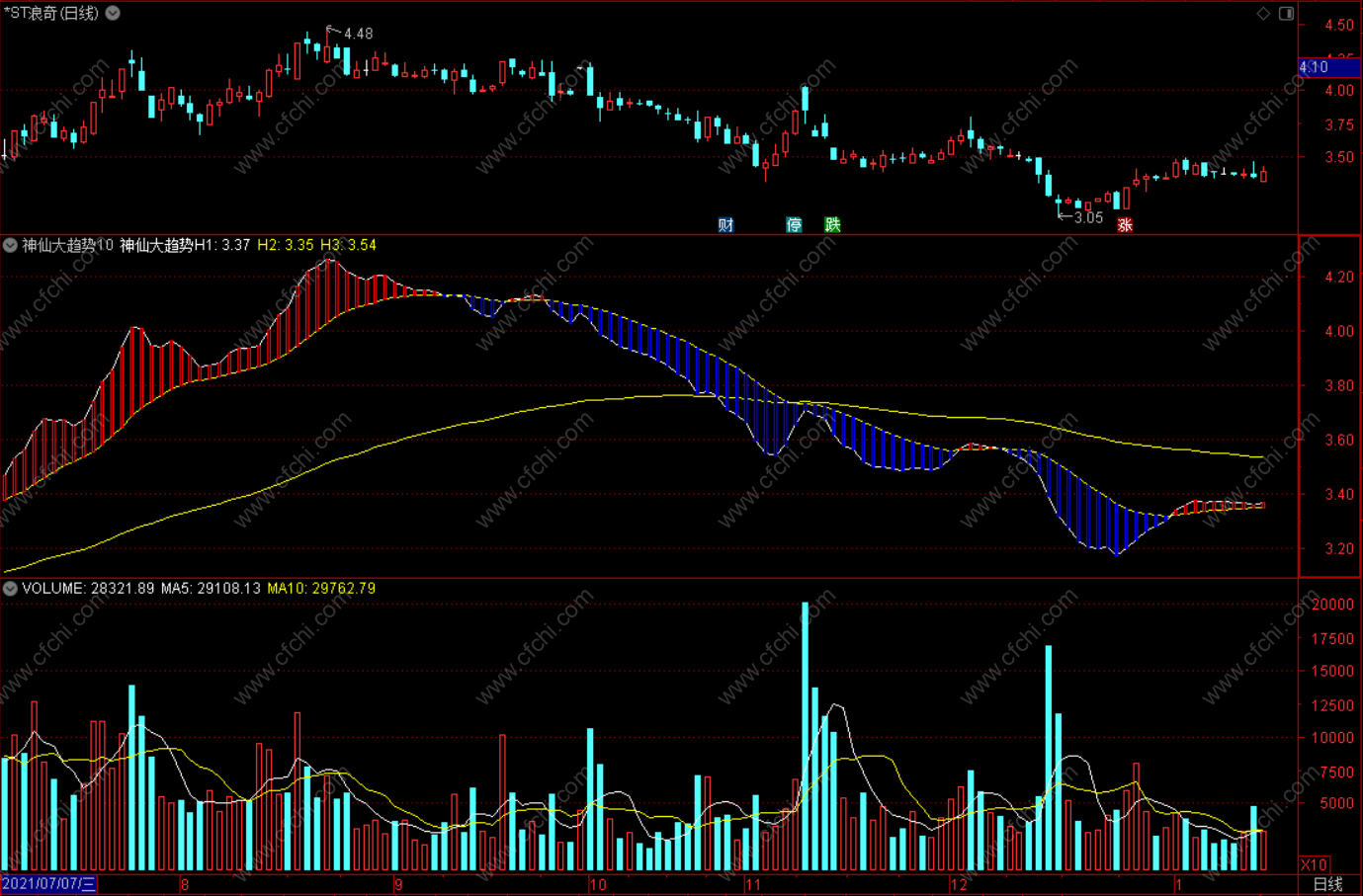Click the diamond marker icon at top right

[1263, 13]
